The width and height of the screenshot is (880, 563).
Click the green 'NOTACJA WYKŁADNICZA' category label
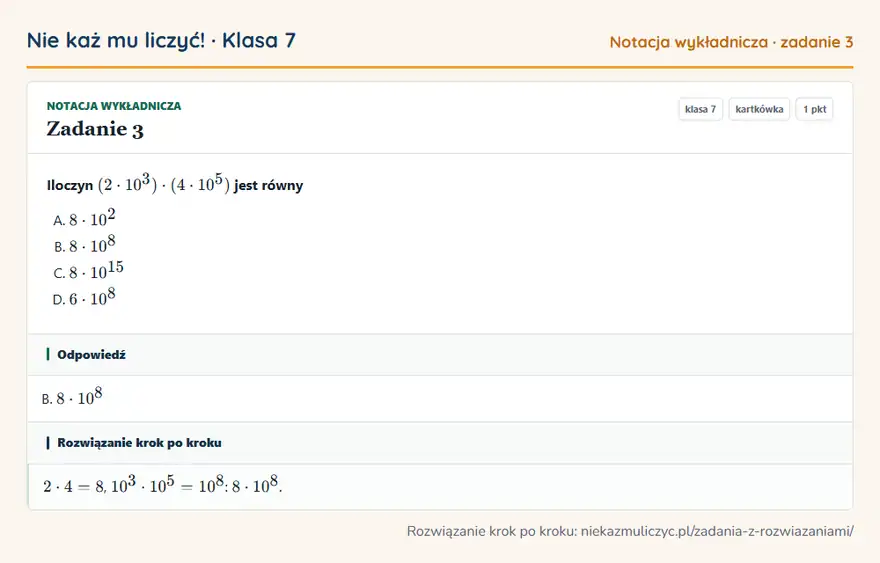point(114,106)
